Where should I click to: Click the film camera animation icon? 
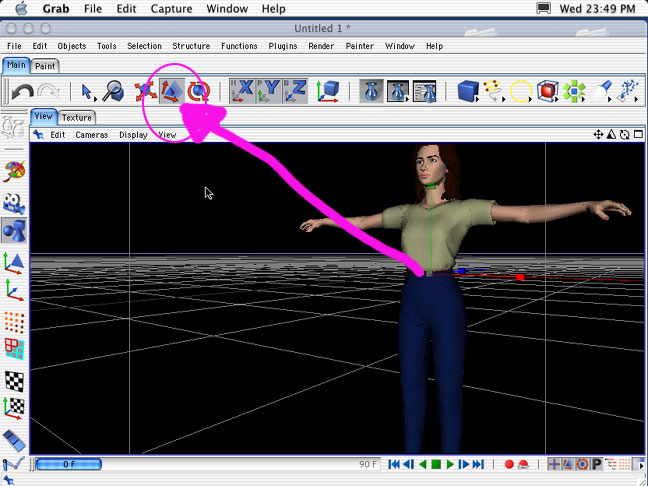[x=14, y=203]
